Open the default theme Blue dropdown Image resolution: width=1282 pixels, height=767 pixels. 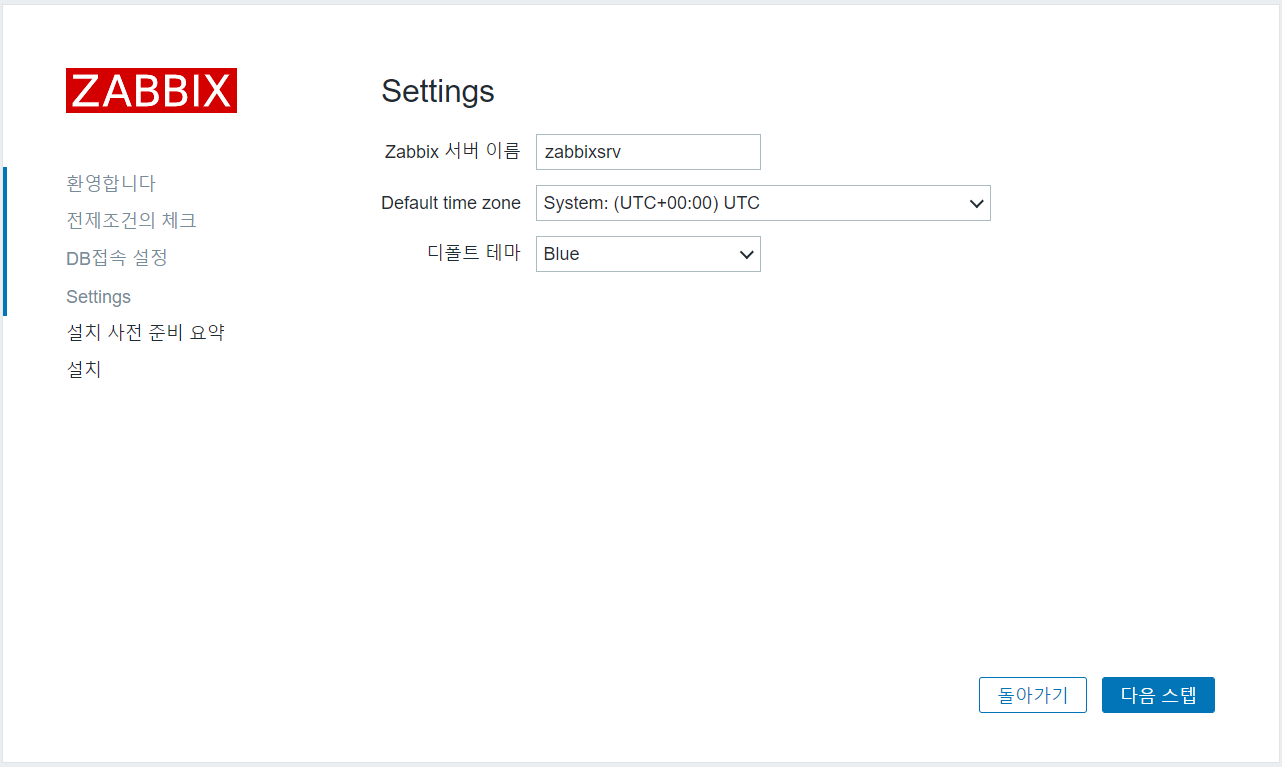click(648, 254)
